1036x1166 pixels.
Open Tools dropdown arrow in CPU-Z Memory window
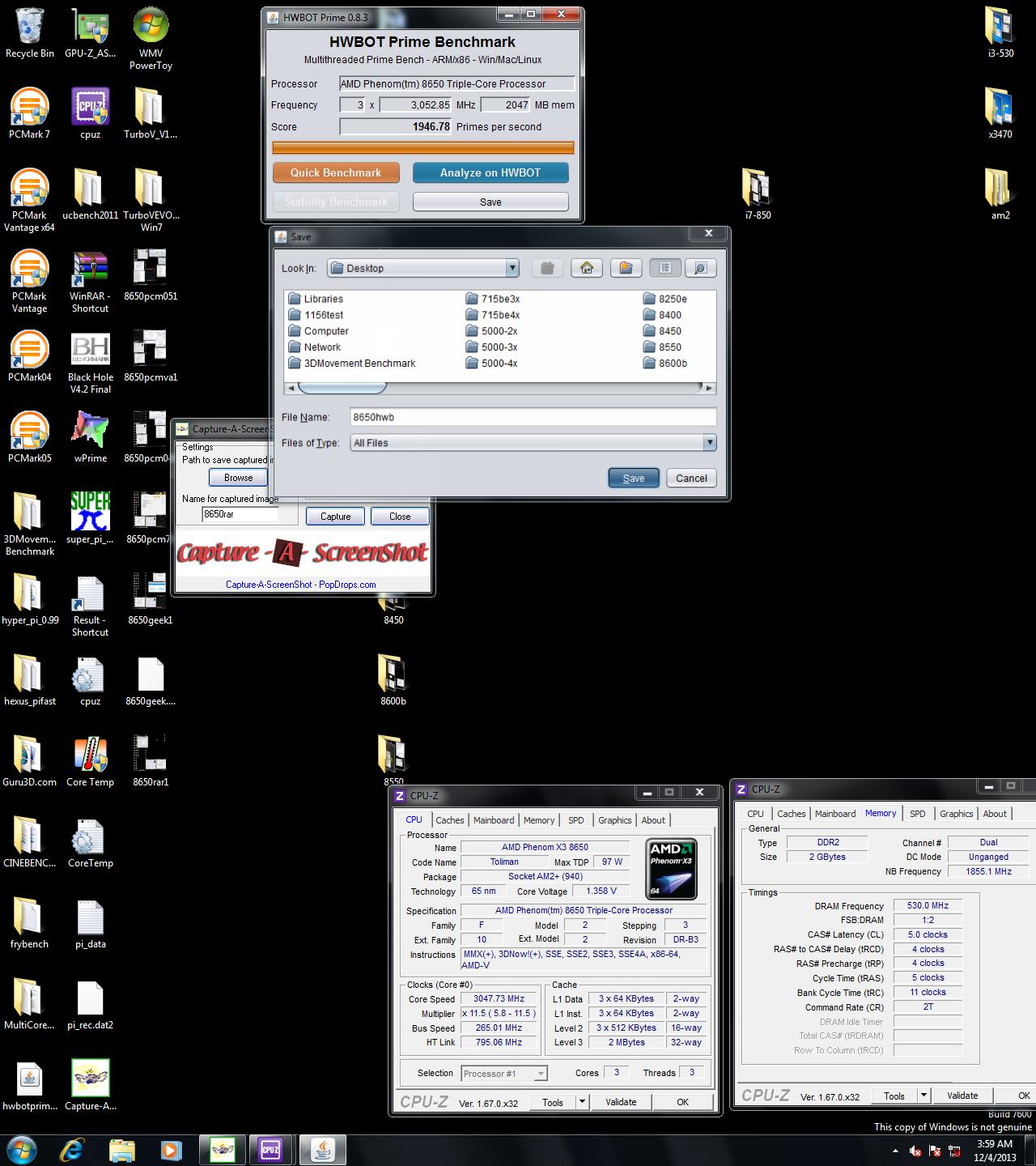[923, 1096]
